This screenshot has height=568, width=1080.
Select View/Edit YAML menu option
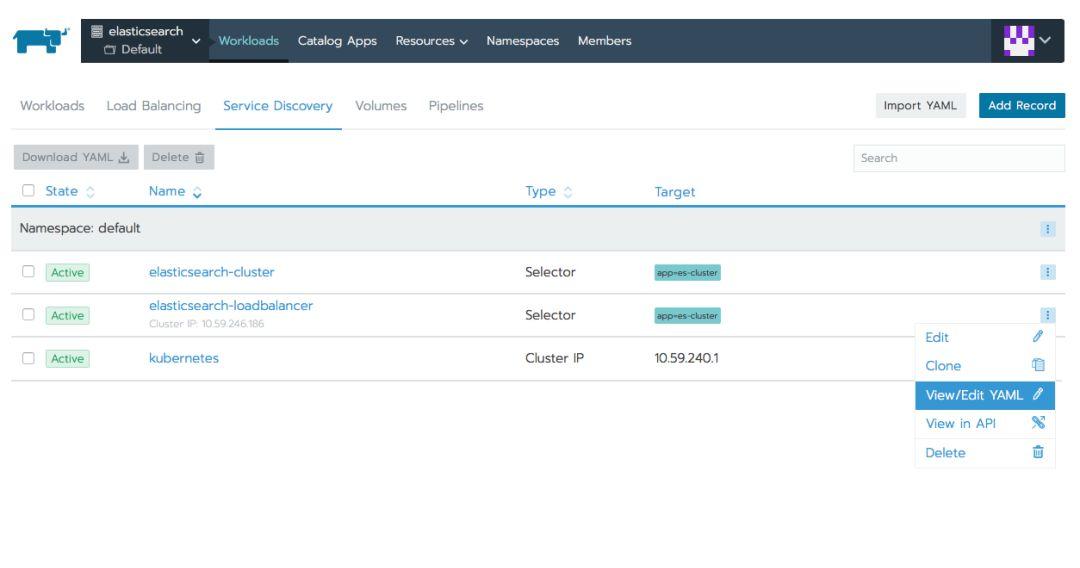pyautogui.click(x=985, y=395)
